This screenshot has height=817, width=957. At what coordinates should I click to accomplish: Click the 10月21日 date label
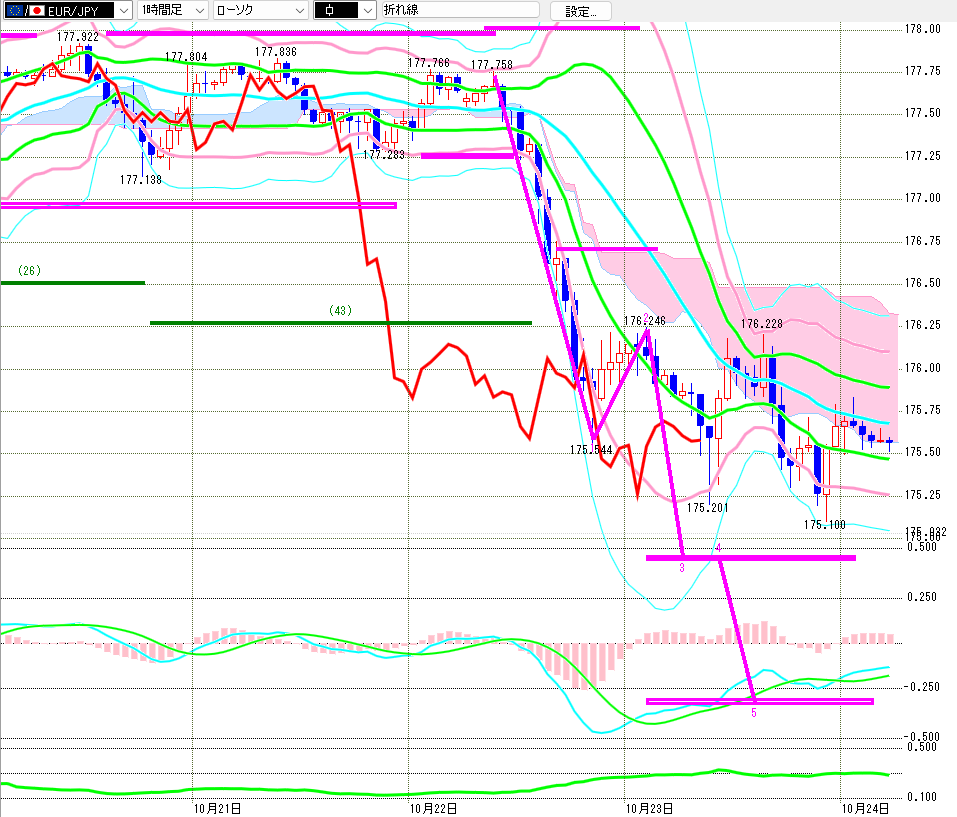pos(217,809)
